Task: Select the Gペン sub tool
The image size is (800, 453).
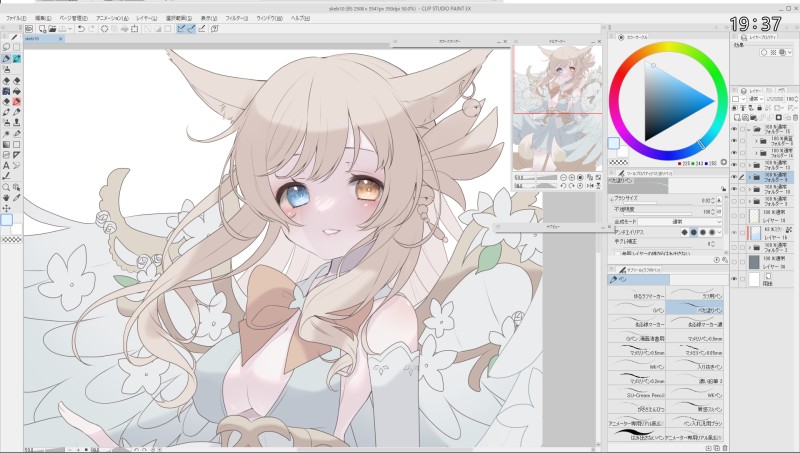Action: pyautogui.click(x=636, y=310)
